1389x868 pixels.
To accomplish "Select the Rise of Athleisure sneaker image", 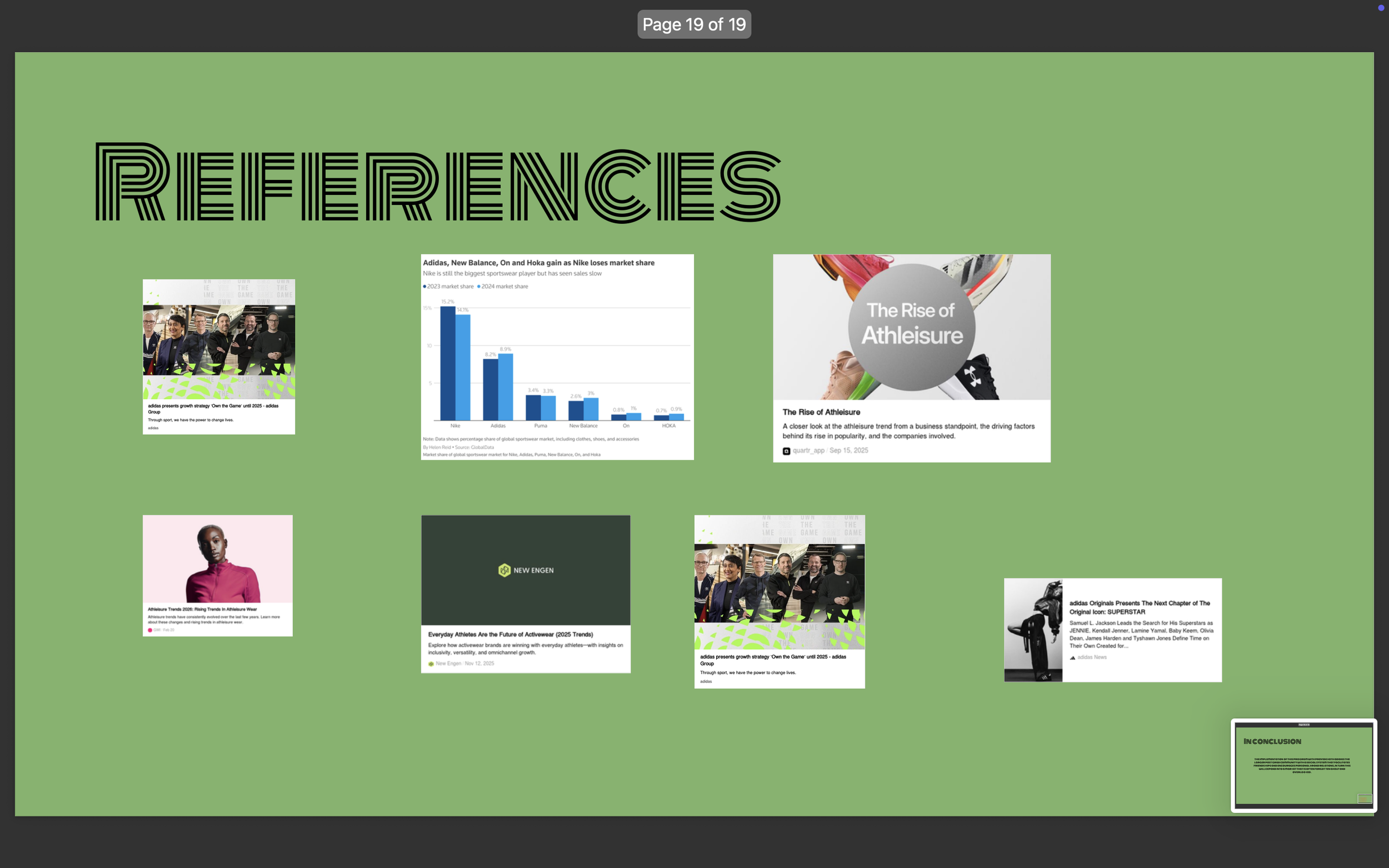I will 912,327.
